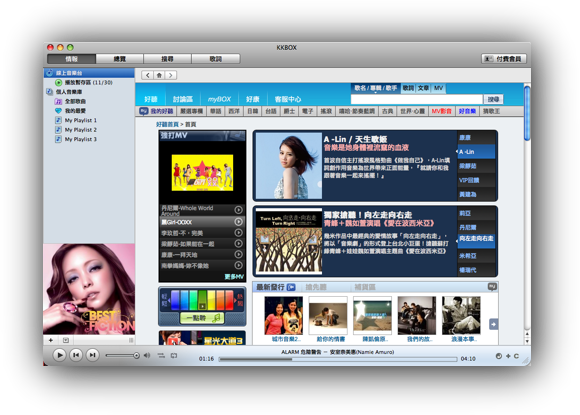Viewport: 580px width, 415px height.
Task: Open the 古典 genre tab
Action: [387, 111]
